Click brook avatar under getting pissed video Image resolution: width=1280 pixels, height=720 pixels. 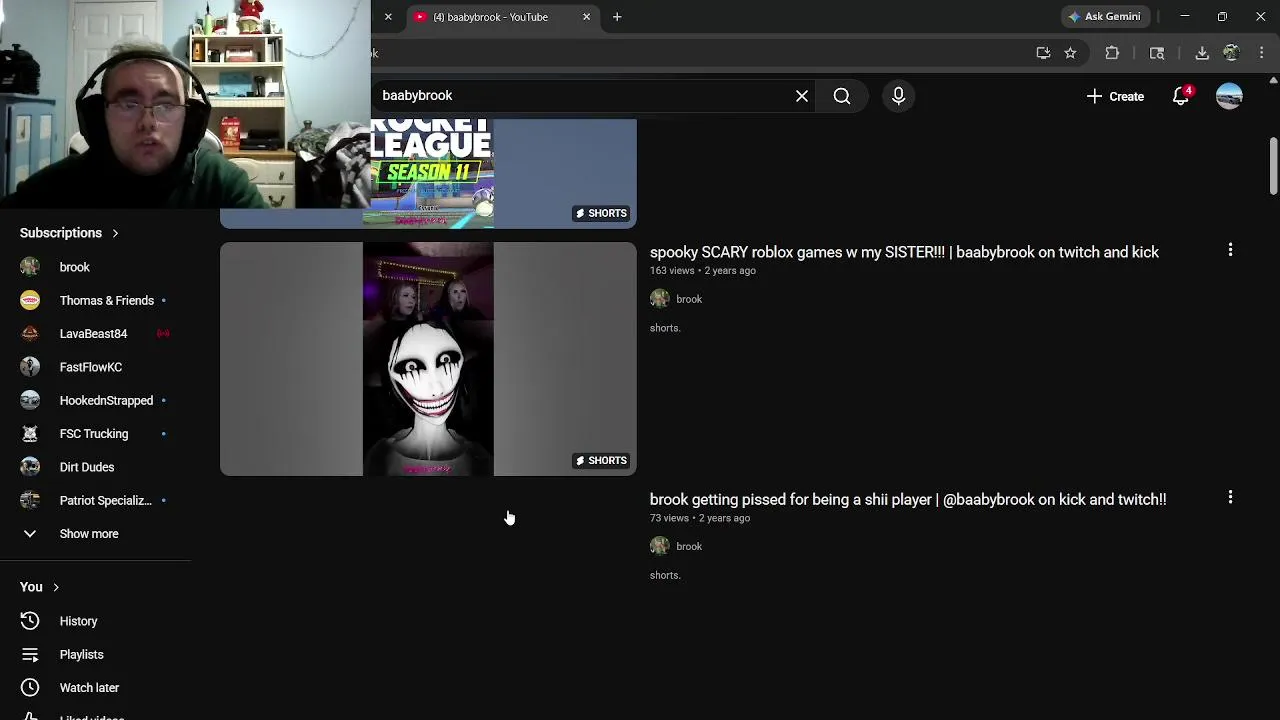pyautogui.click(x=660, y=546)
